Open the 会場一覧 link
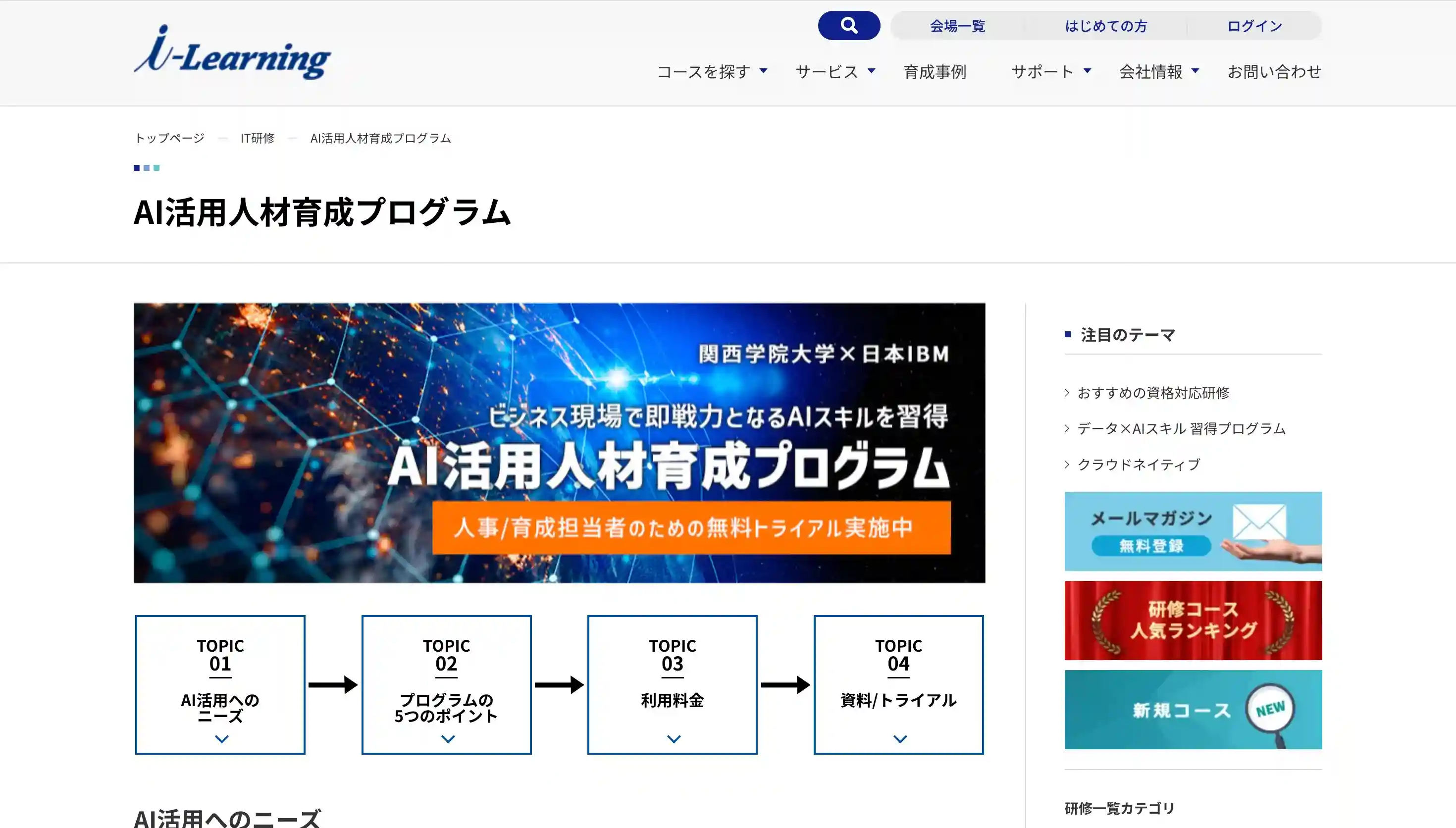1456x828 pixels. (x=957, y=26)
